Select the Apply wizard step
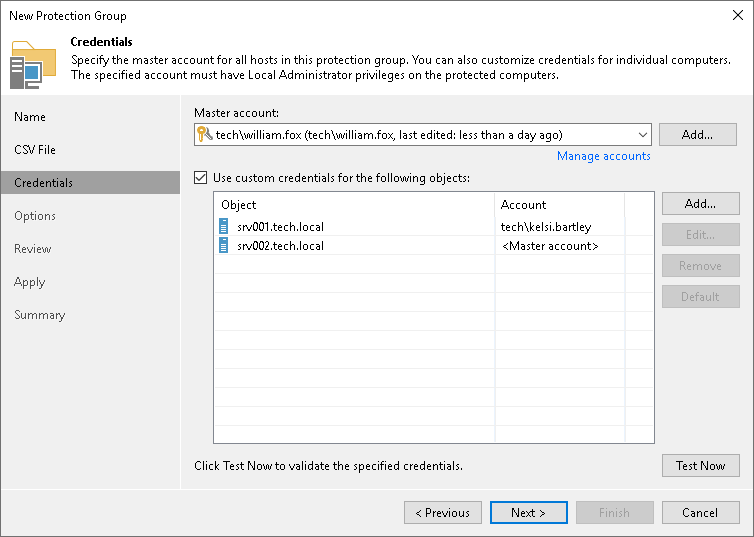The height and width of the screenshot is (537, 754). pyautogui.click(x=29, y=282)
